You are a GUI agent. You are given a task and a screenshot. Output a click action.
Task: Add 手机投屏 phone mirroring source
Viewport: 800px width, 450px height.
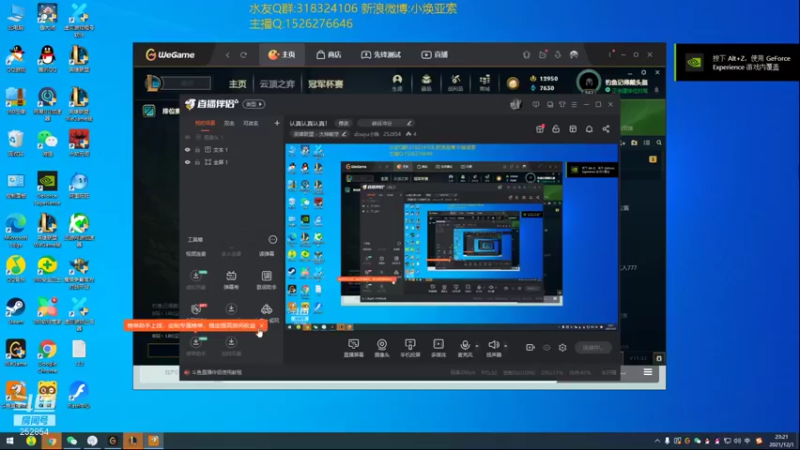410,348
